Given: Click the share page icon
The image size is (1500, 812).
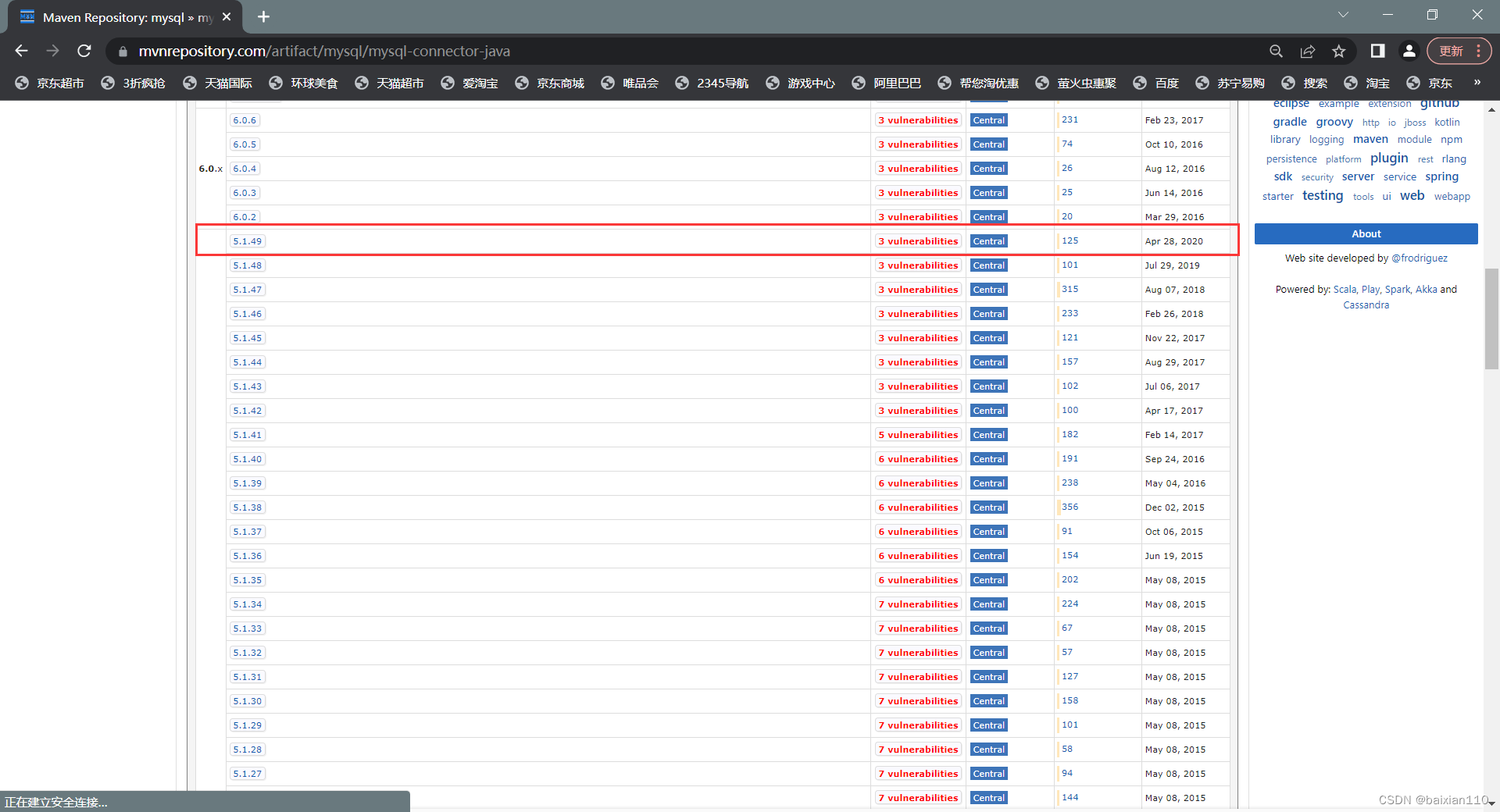Looking at the screenshot, I should (x=1307, y=51).
